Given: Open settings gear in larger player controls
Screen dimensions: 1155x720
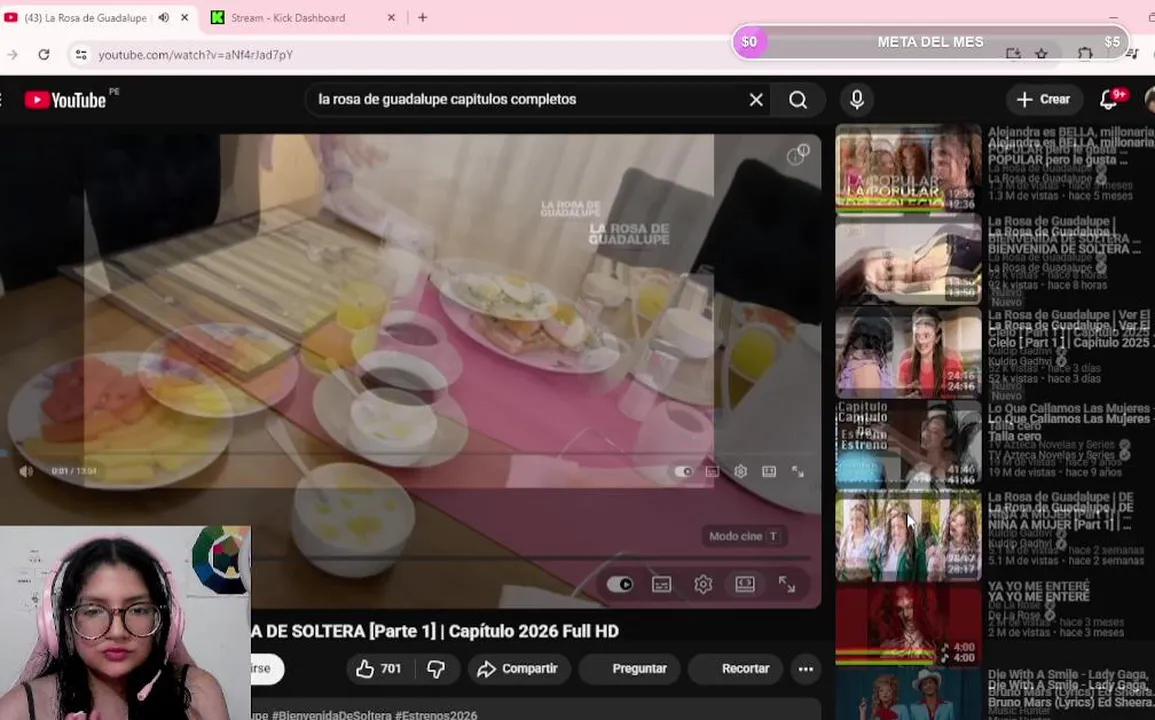Looking at the screenshot, I should pos(703,584).
